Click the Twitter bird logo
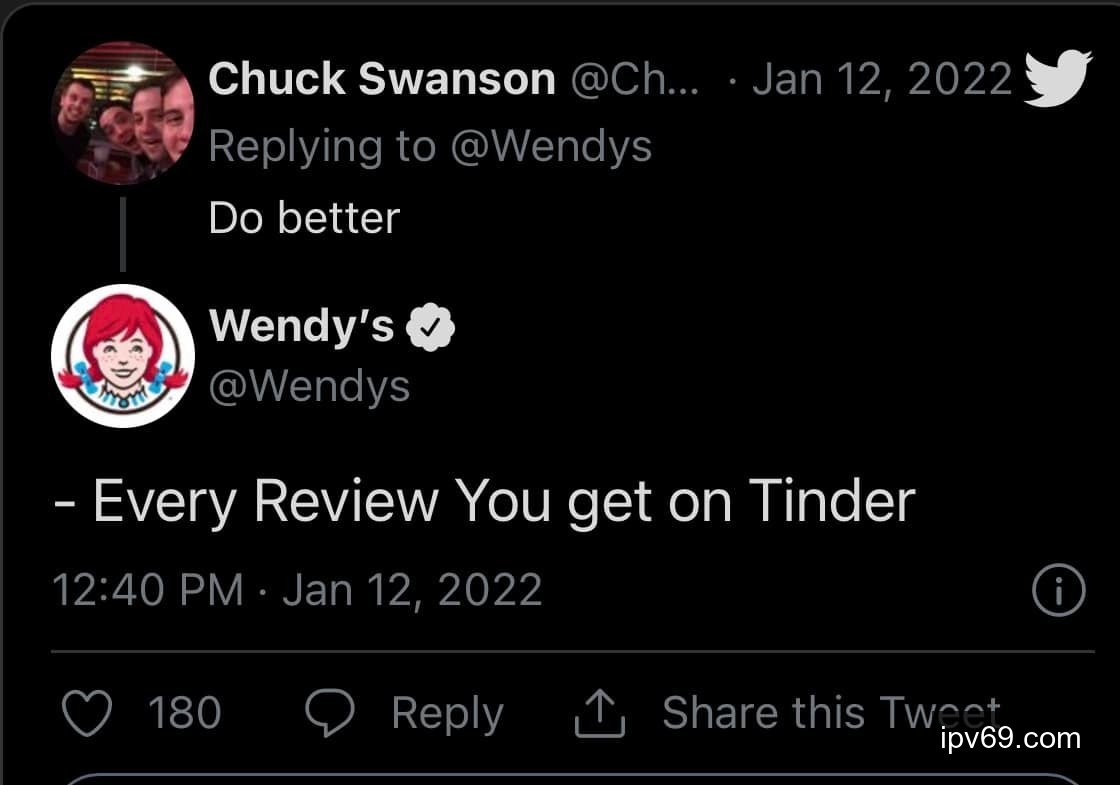 click(1058, 77)
